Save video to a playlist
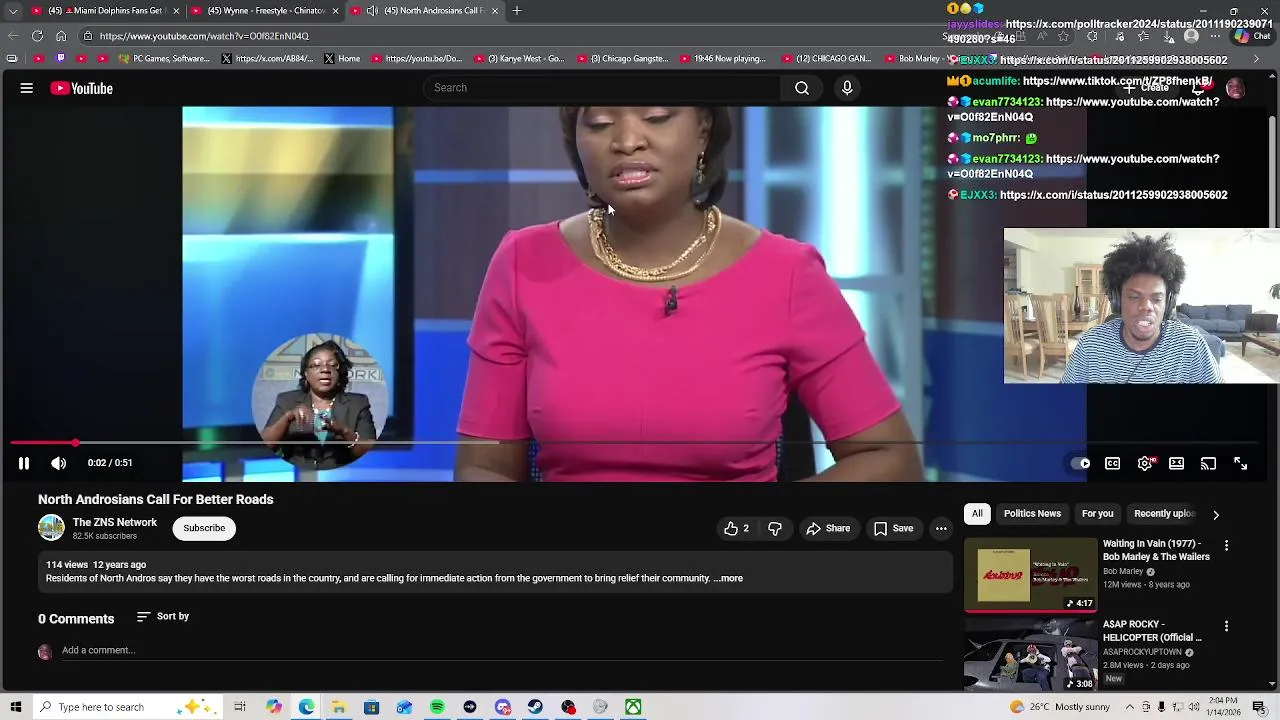The image size is (1280, 720). pos(893,528)
